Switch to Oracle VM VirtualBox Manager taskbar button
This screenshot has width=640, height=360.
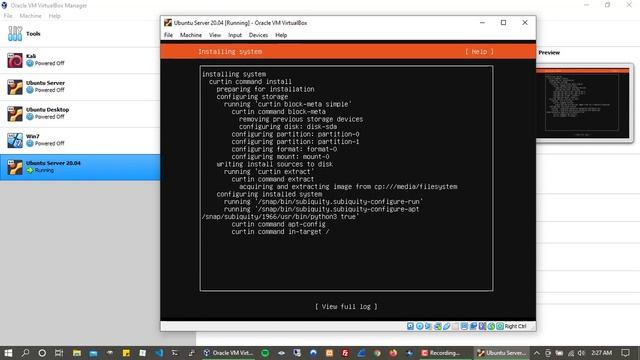pyautogui.click(x=229, y=353)
